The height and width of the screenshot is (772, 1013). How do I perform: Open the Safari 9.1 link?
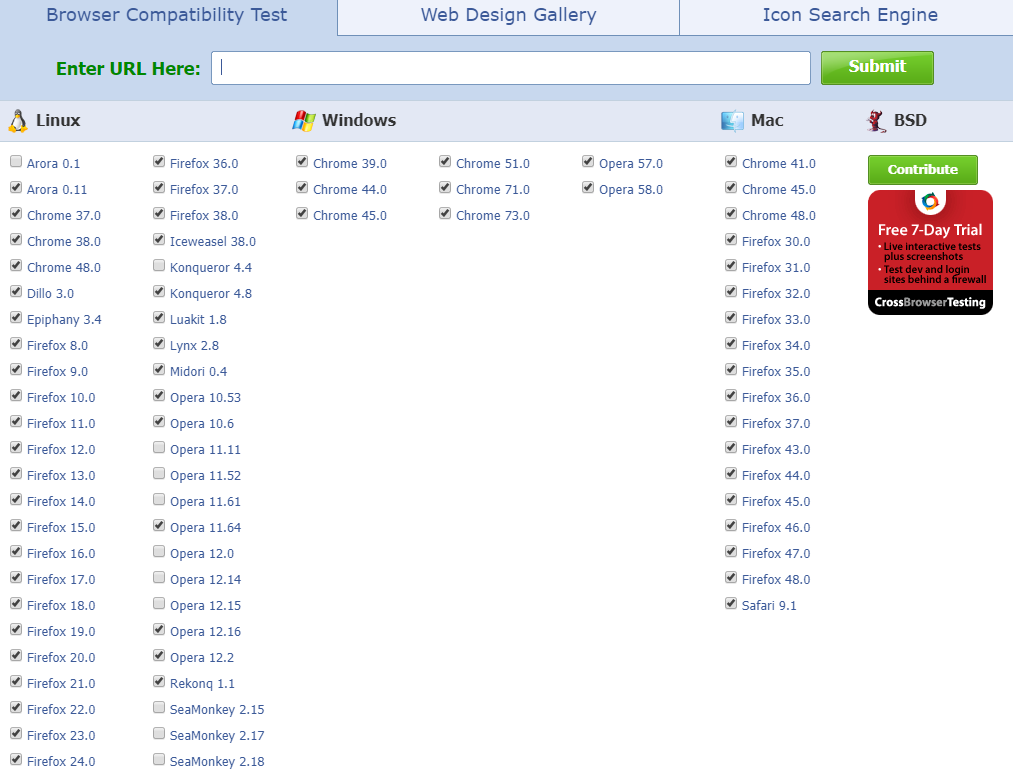coord(769,606)
